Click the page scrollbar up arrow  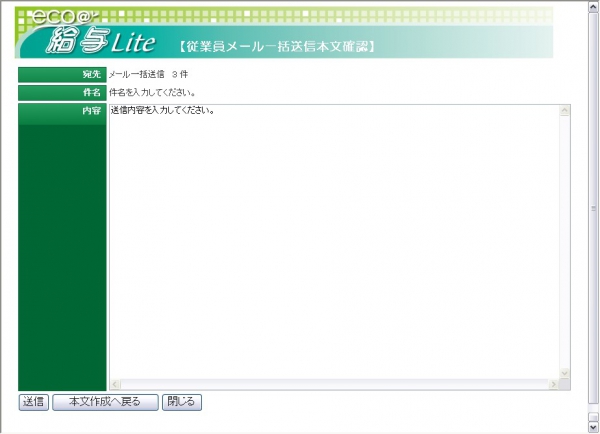[x=593, y=7]
